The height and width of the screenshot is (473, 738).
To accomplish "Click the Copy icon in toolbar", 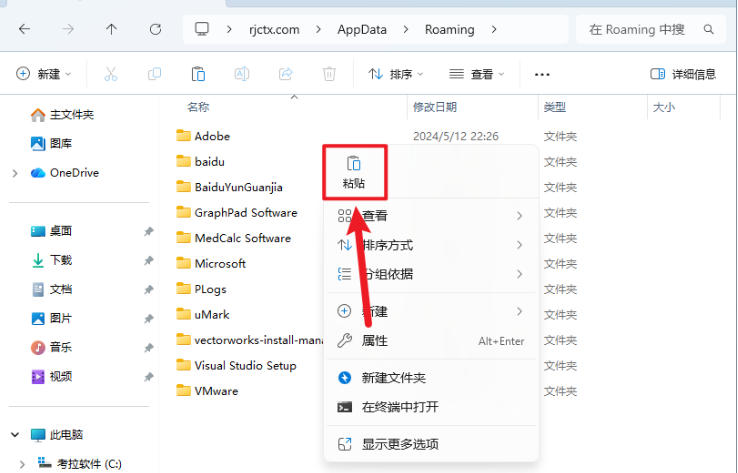I will coord(154,74).
